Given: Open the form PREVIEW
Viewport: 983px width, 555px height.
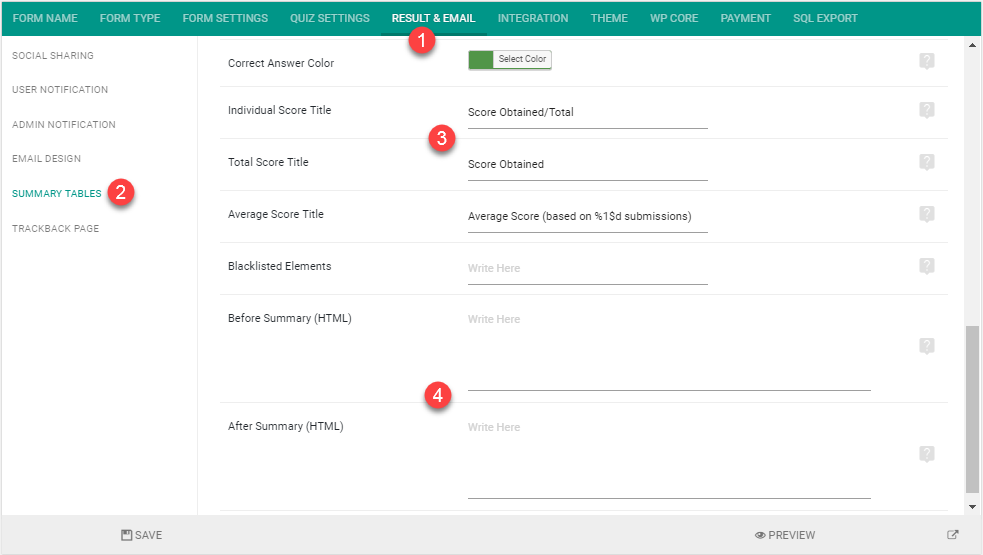Looking at the screenshot, I should click(785, 535).
